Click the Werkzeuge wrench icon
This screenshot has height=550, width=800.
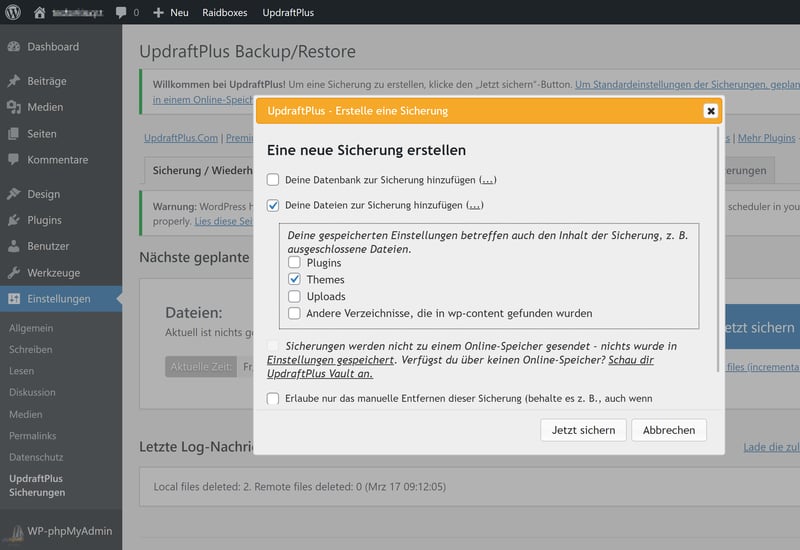13,273
